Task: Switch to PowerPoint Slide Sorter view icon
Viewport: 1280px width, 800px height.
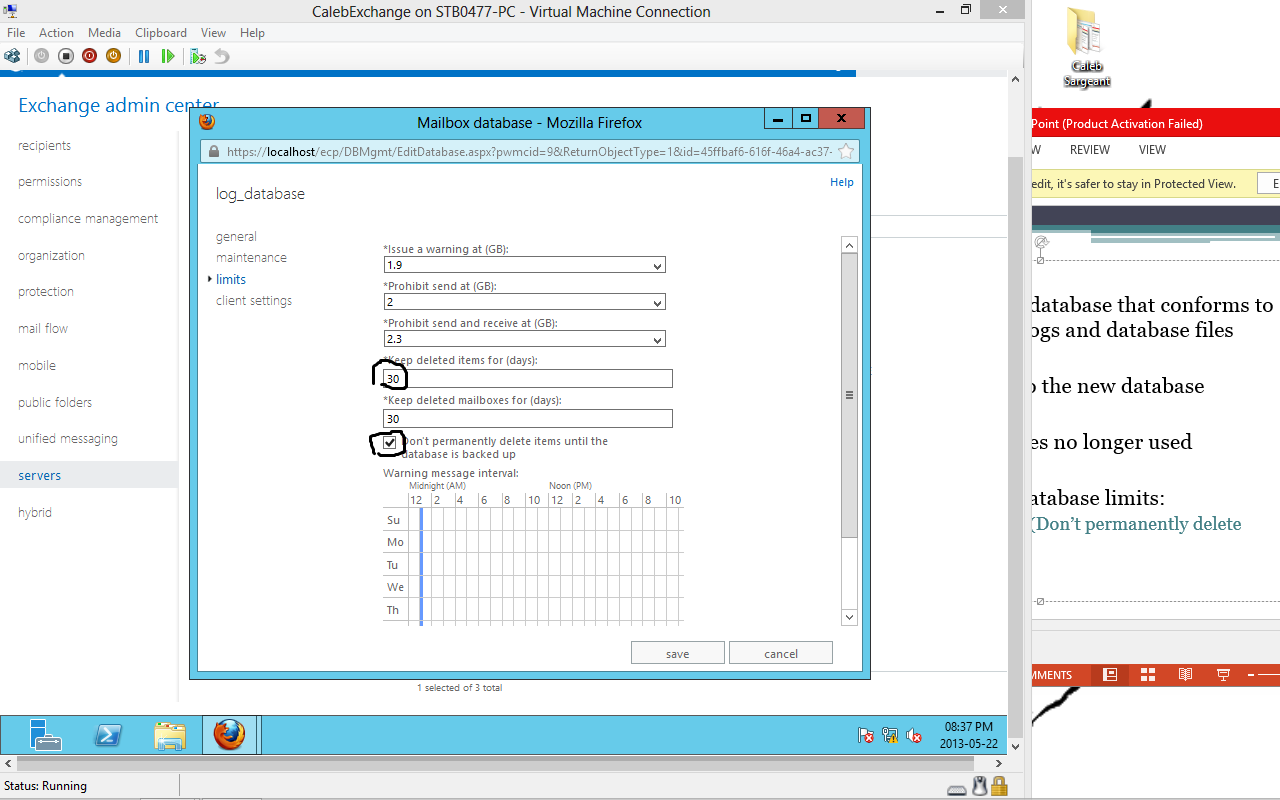Action: 1148,675
